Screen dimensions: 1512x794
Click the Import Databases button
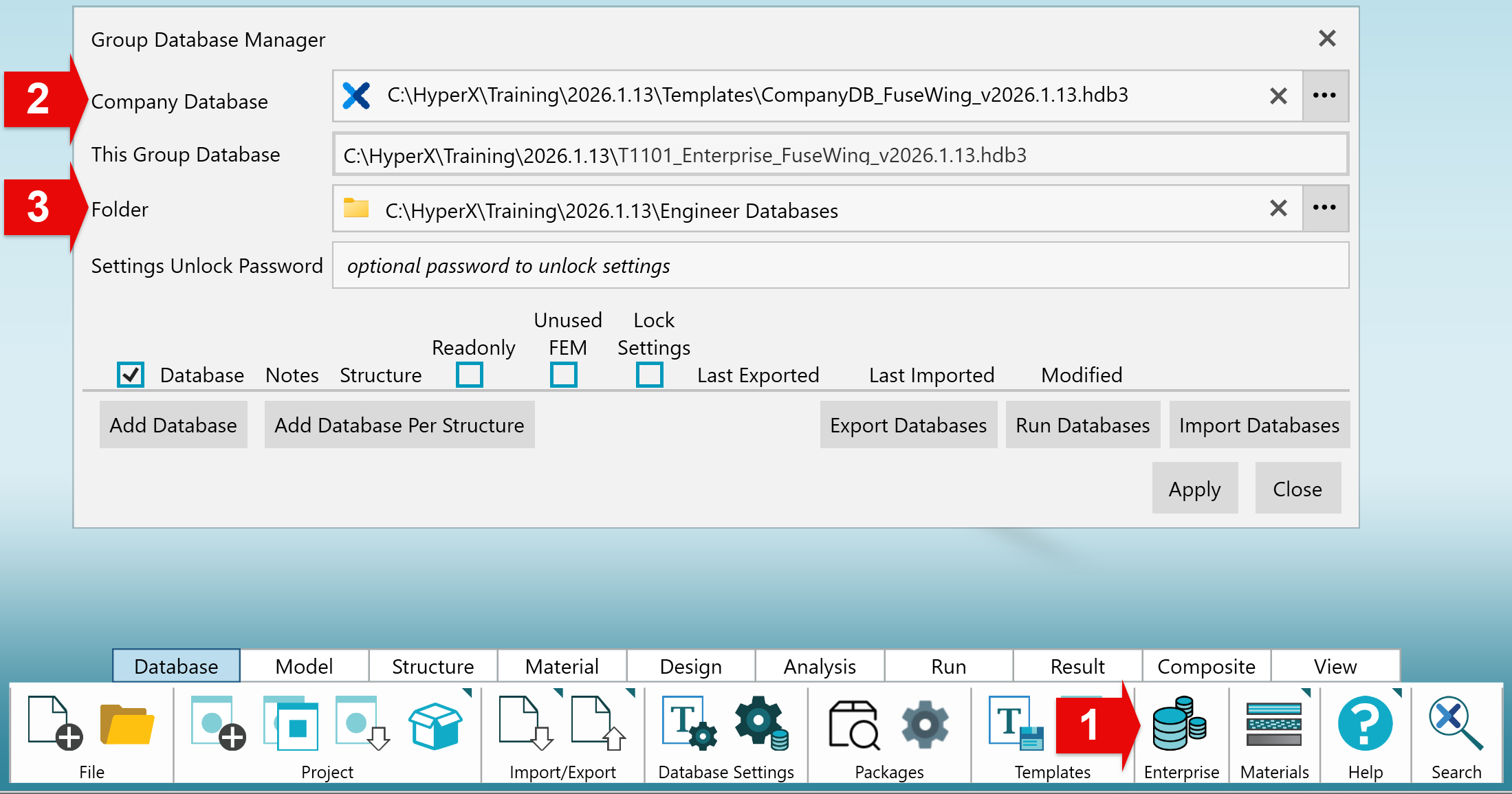point(1260,425)
